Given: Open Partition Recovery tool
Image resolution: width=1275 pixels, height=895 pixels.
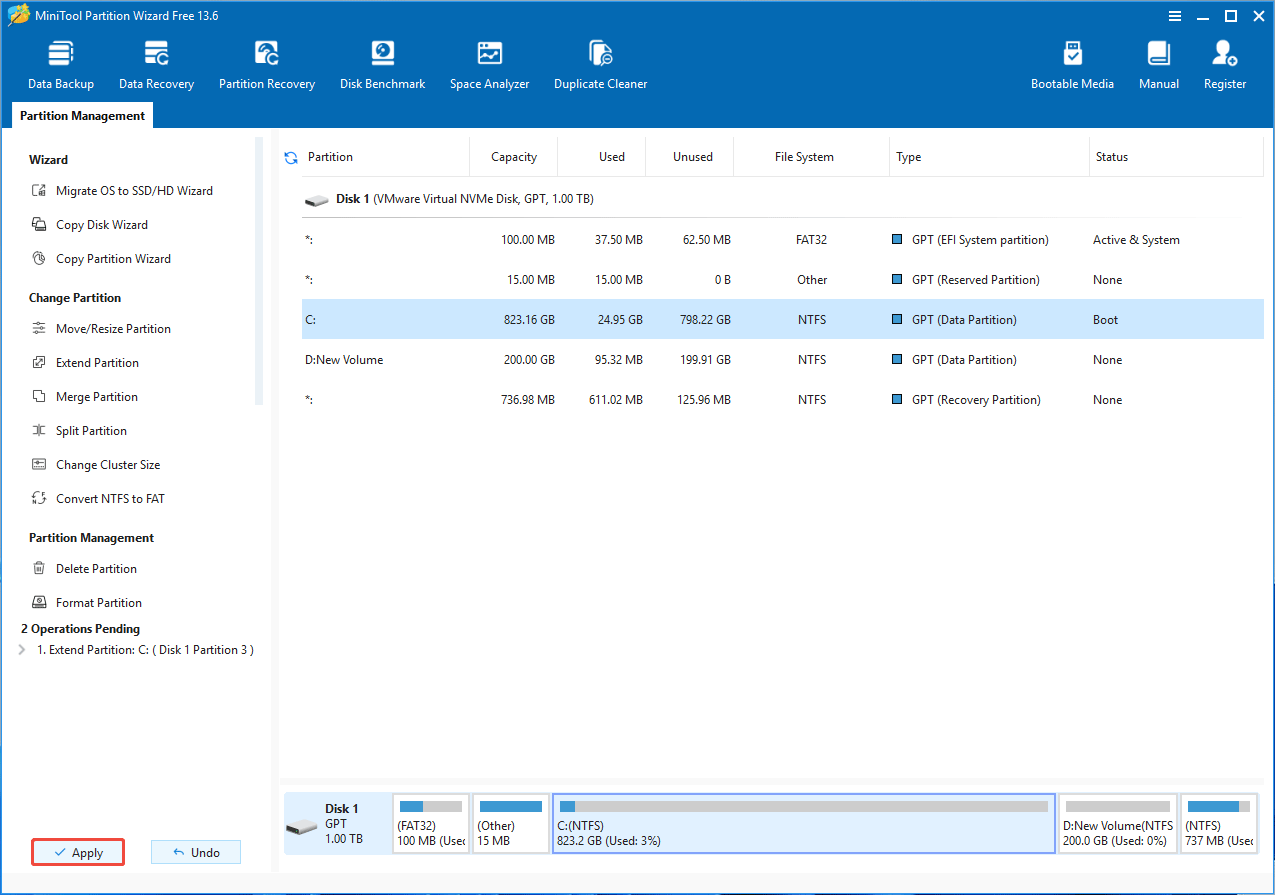Looking at the screenshot, I should click(267, 66).
